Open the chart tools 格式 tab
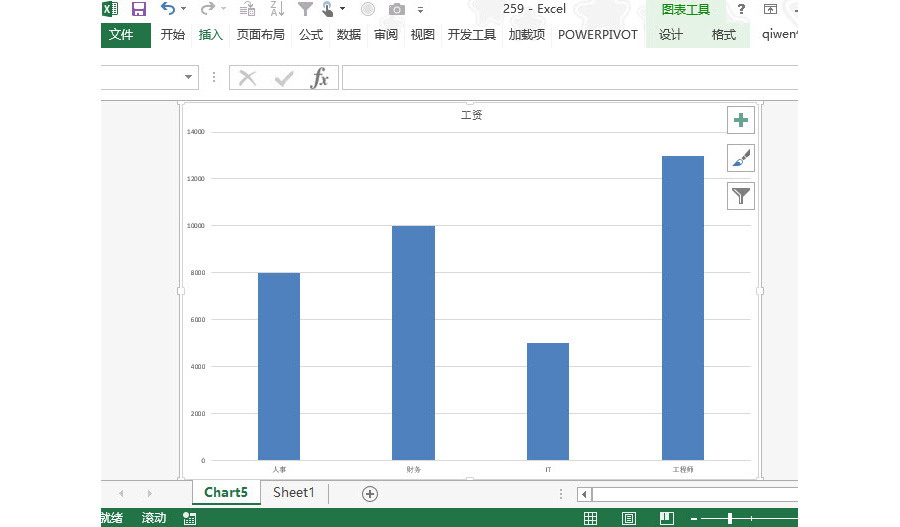This screenshot has width=900, height=527. point(724,35)
